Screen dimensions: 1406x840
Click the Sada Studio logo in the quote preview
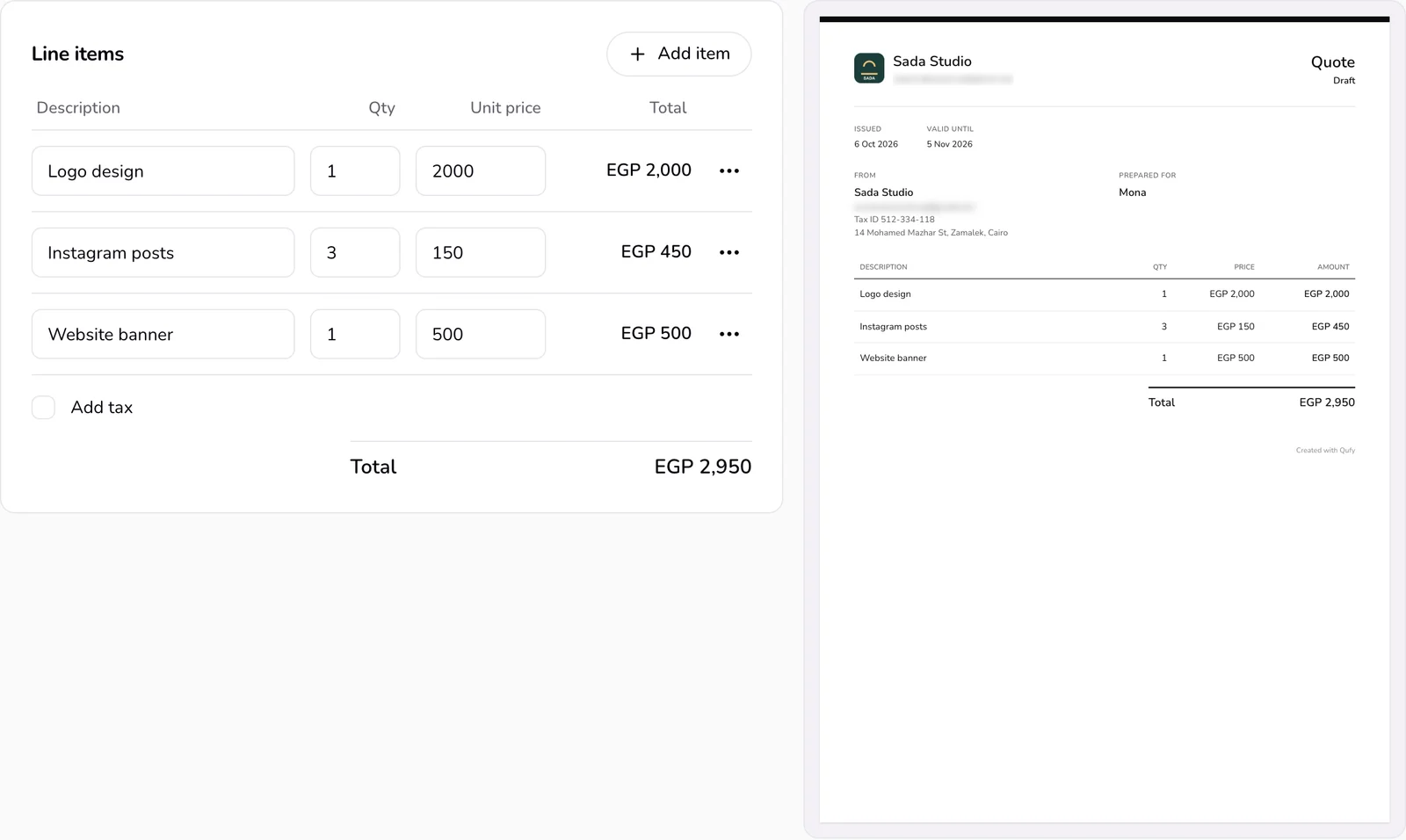coord(869,69)
